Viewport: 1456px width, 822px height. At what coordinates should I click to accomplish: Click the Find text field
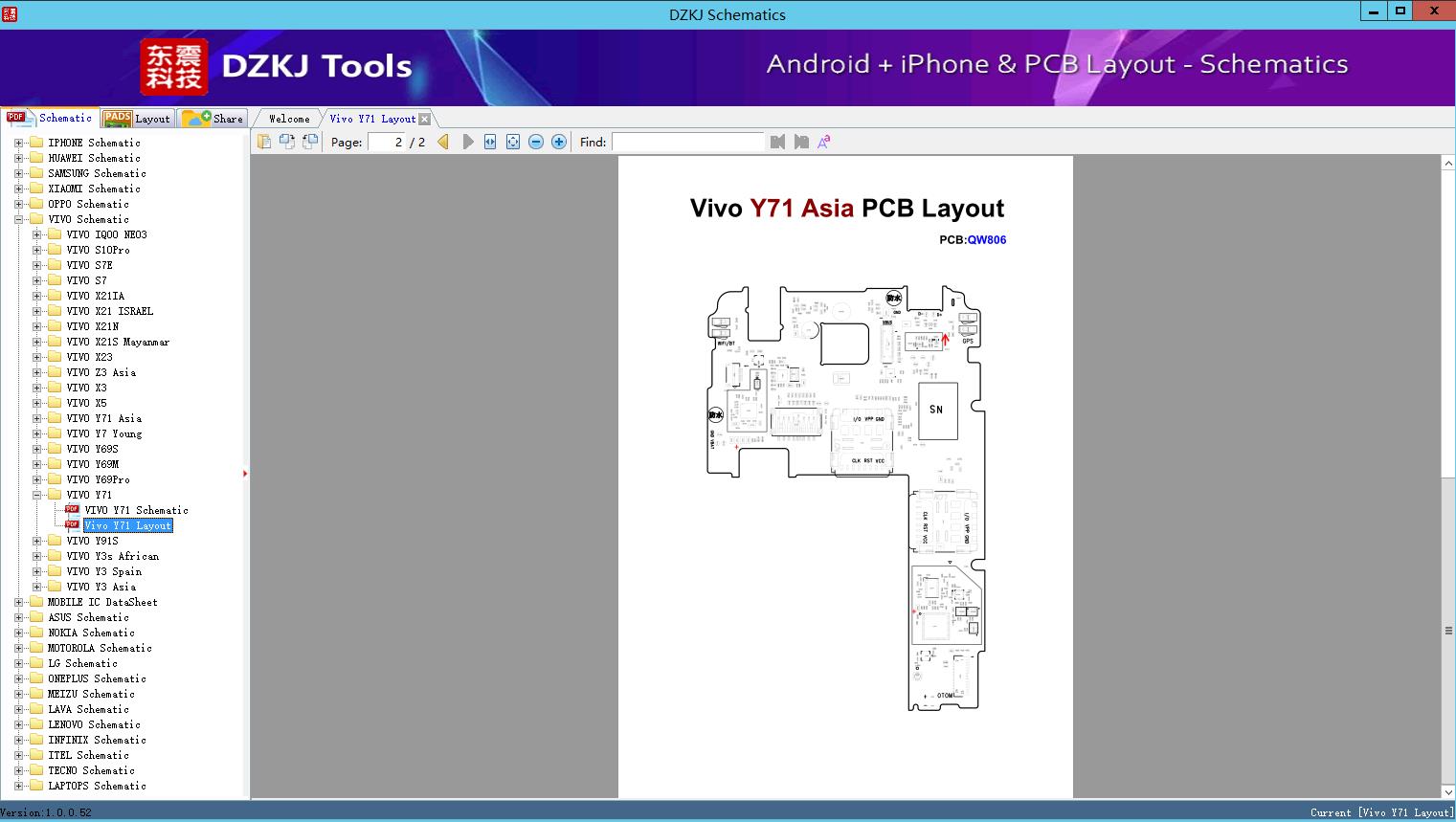688,142
